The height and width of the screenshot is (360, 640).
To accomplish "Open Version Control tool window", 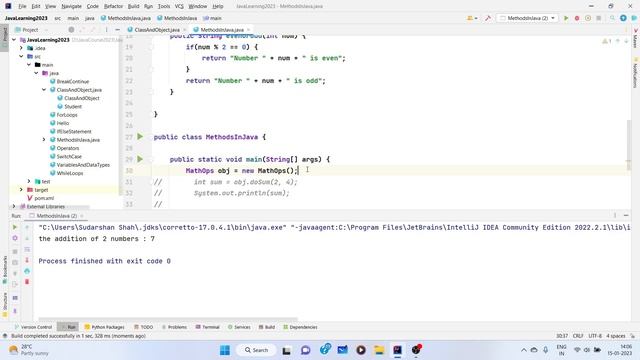I will click(33, 327).
